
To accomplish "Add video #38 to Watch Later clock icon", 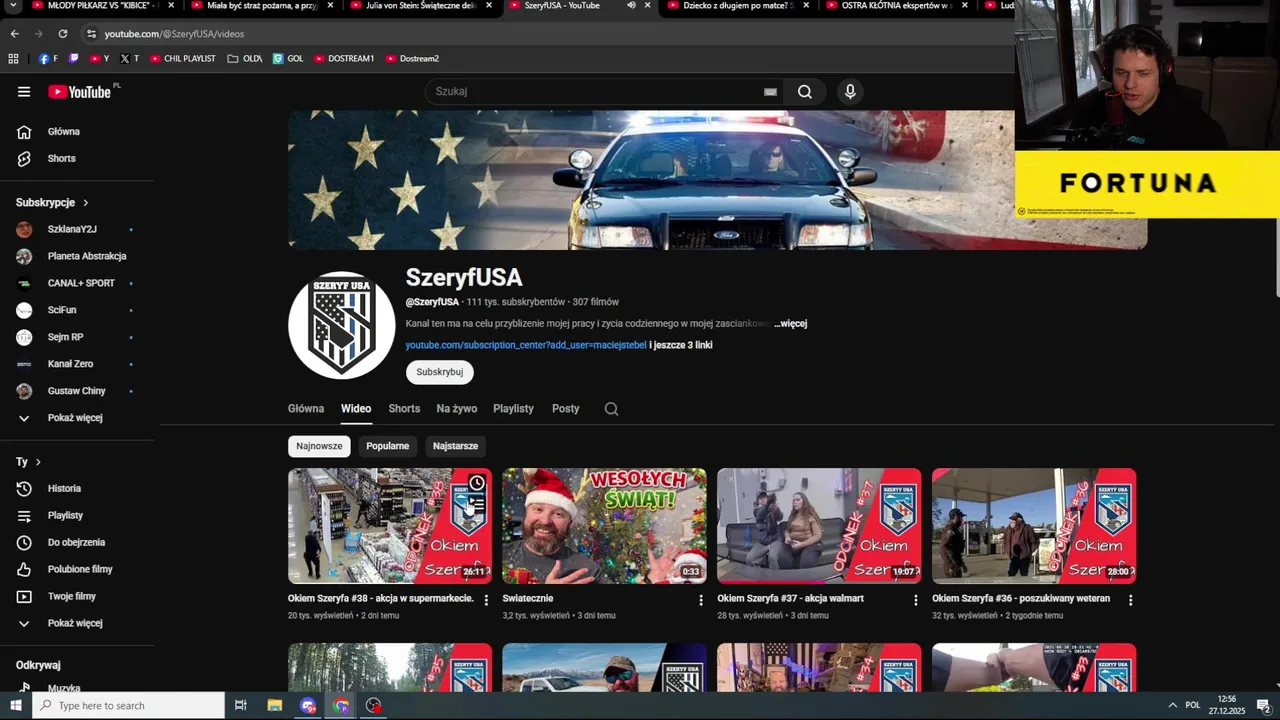I will pos(477,484).
